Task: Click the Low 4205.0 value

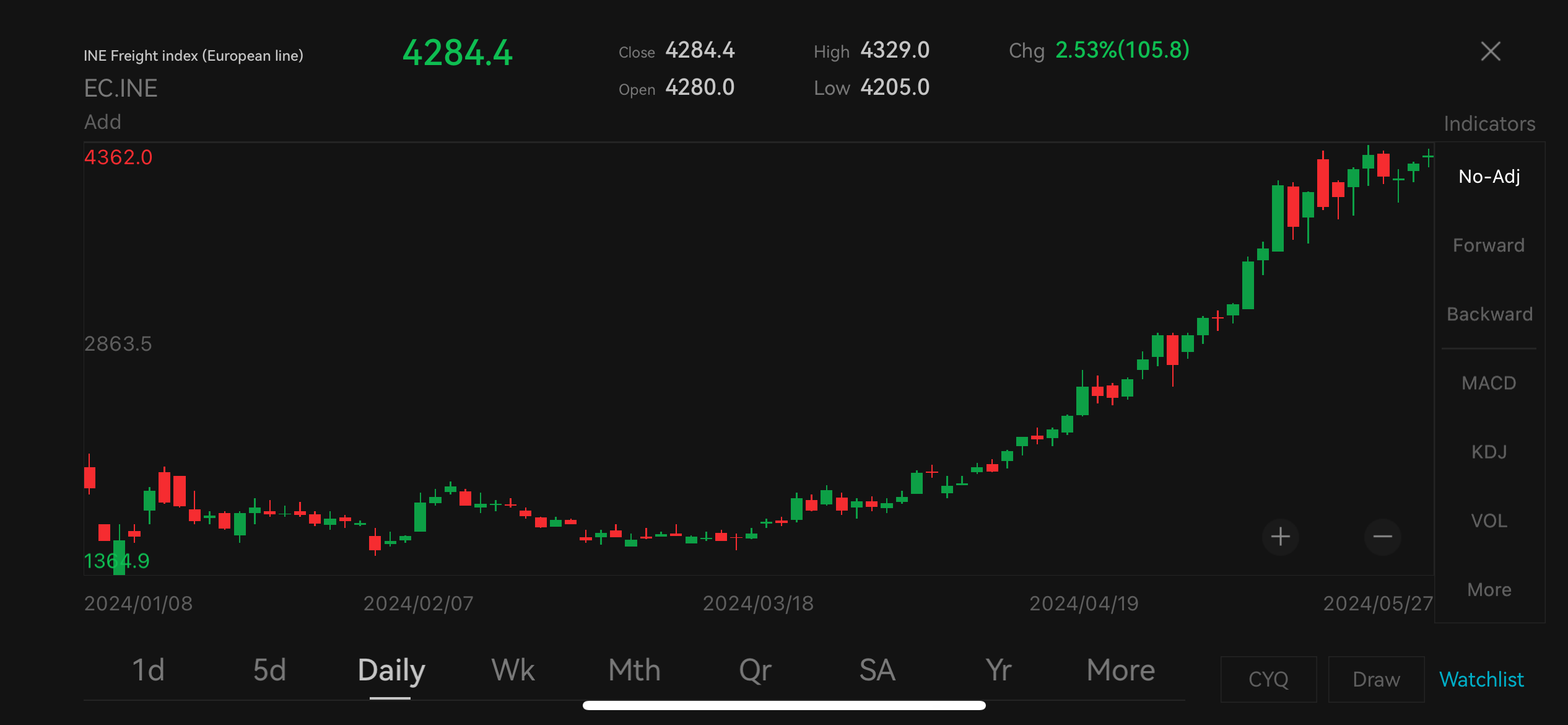Action: point(895,87)
